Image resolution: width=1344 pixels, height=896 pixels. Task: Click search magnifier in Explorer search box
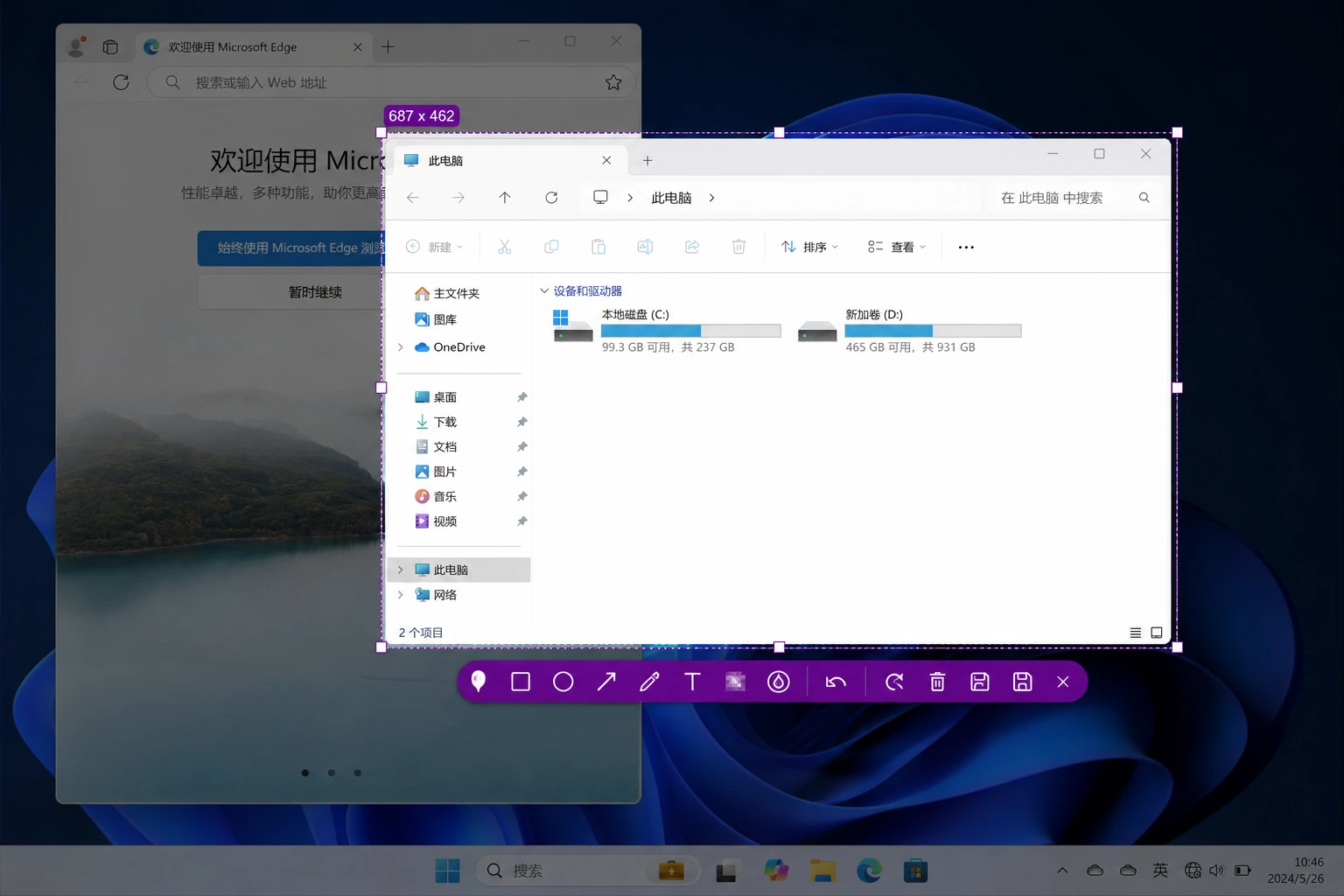(x=1144, y=198)
